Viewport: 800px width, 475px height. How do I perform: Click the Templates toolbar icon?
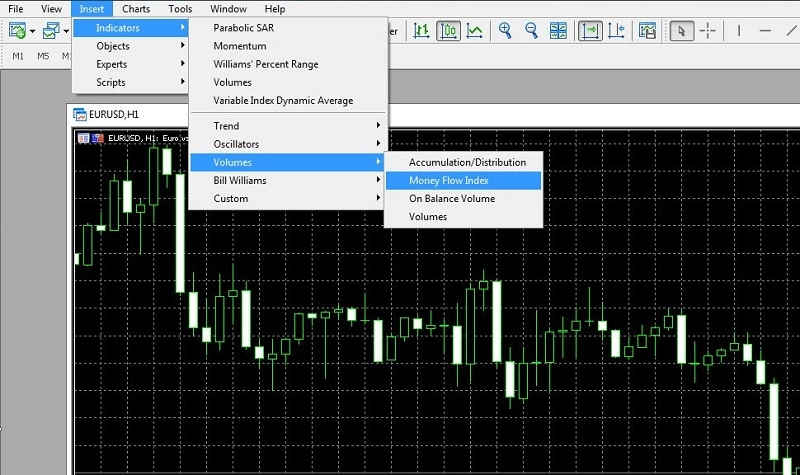pyautogui.click(x=647, y=31)
